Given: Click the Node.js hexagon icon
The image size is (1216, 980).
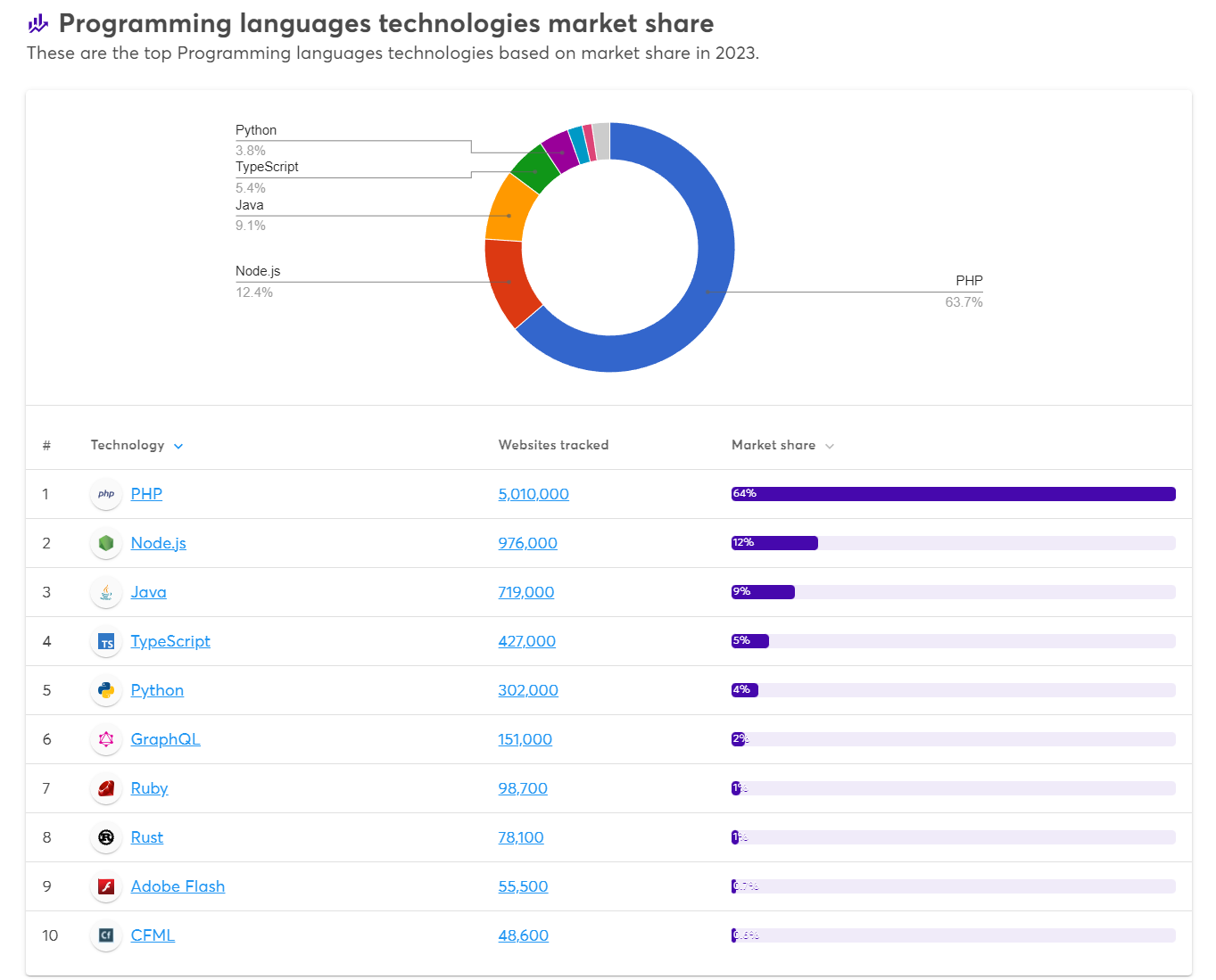Looking at the screenshot, I should coord(106,543).
